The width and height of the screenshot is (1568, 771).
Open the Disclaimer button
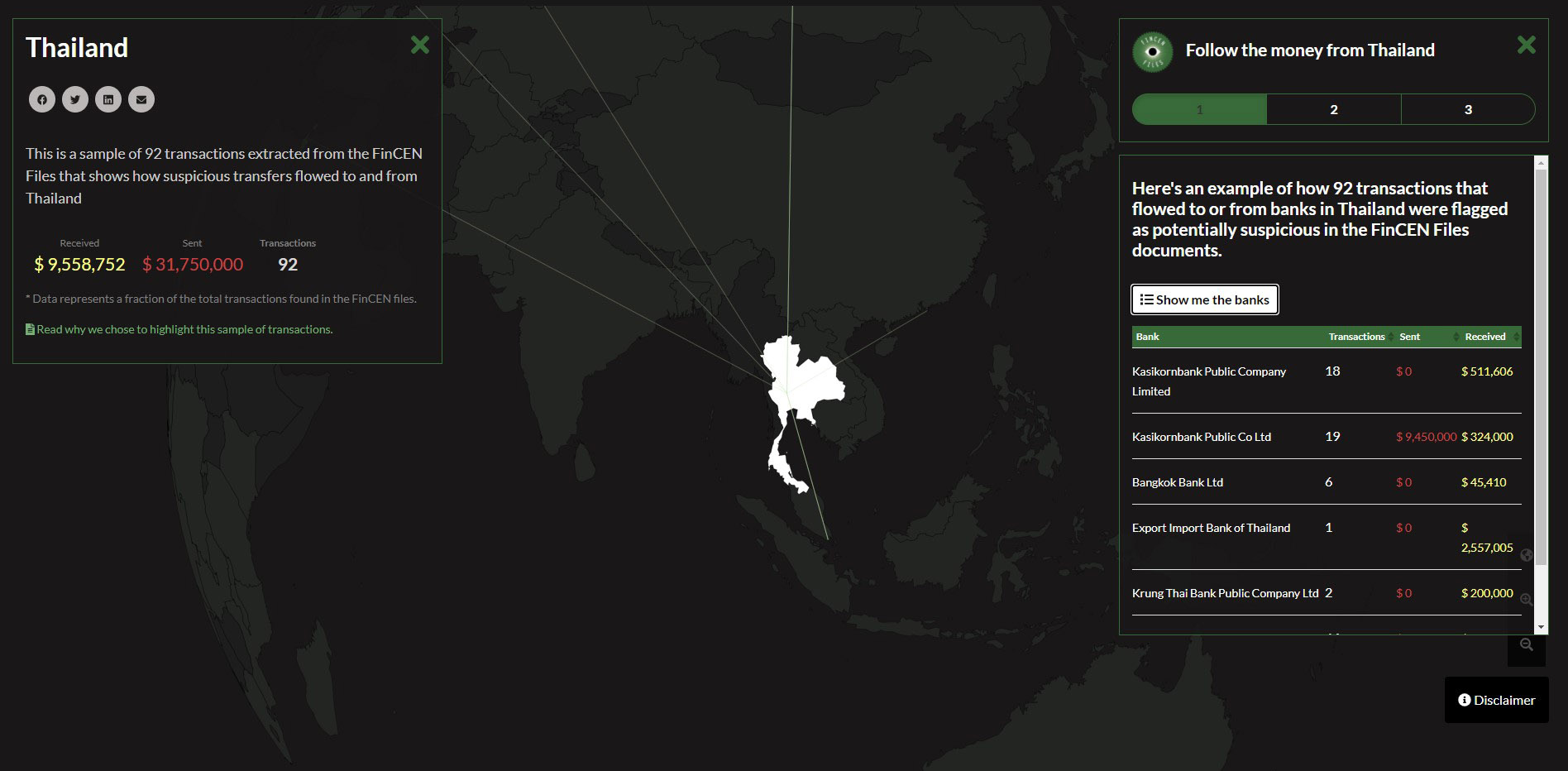(1496, 700)
